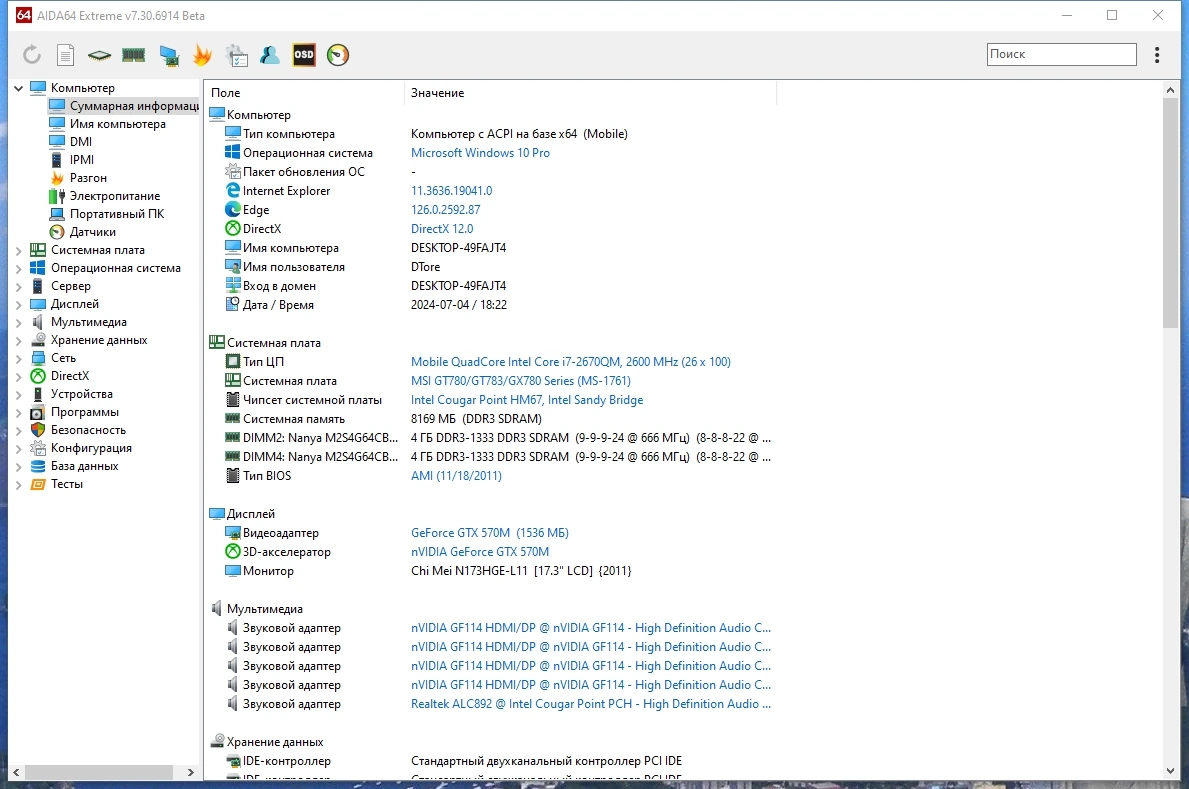1189x789 pixels.
Task: Click the down arrow of the vertical scrollbar
Action: [x=1169, y=771]
